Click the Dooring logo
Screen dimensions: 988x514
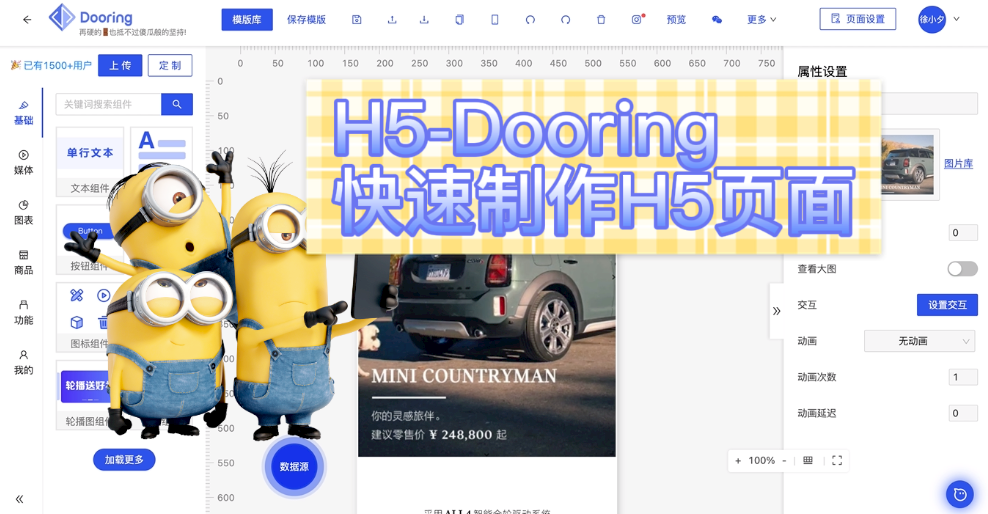click(90, 18)
